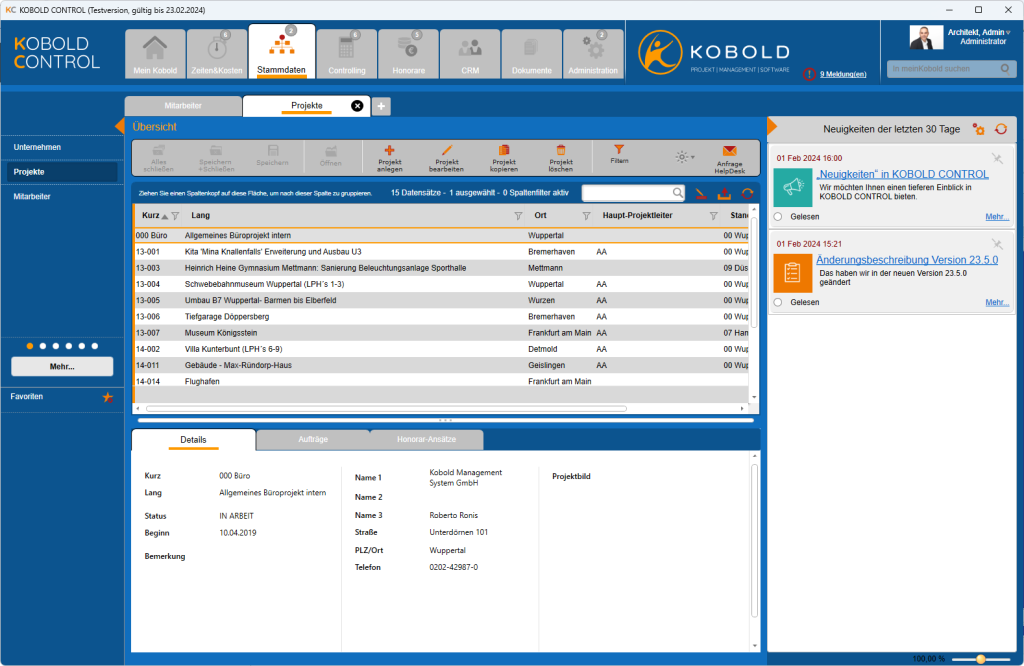
Task: Click the zoom slider handle
Action: 980,659
